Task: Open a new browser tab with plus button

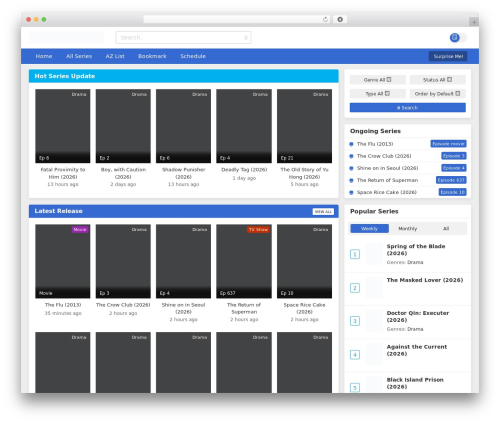Action: pos(474,22)
